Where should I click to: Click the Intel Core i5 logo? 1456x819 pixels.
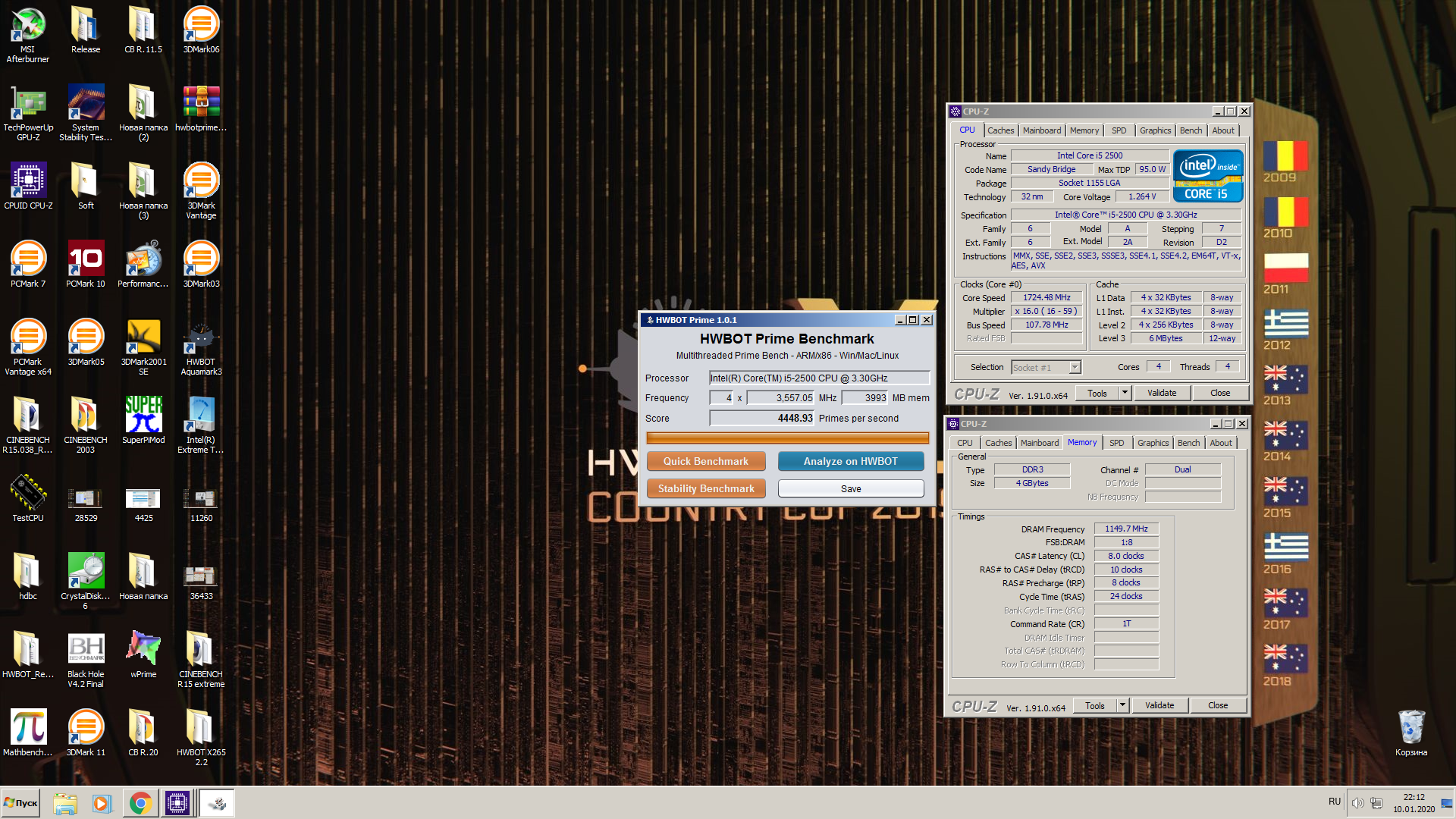click(1207, 175)
